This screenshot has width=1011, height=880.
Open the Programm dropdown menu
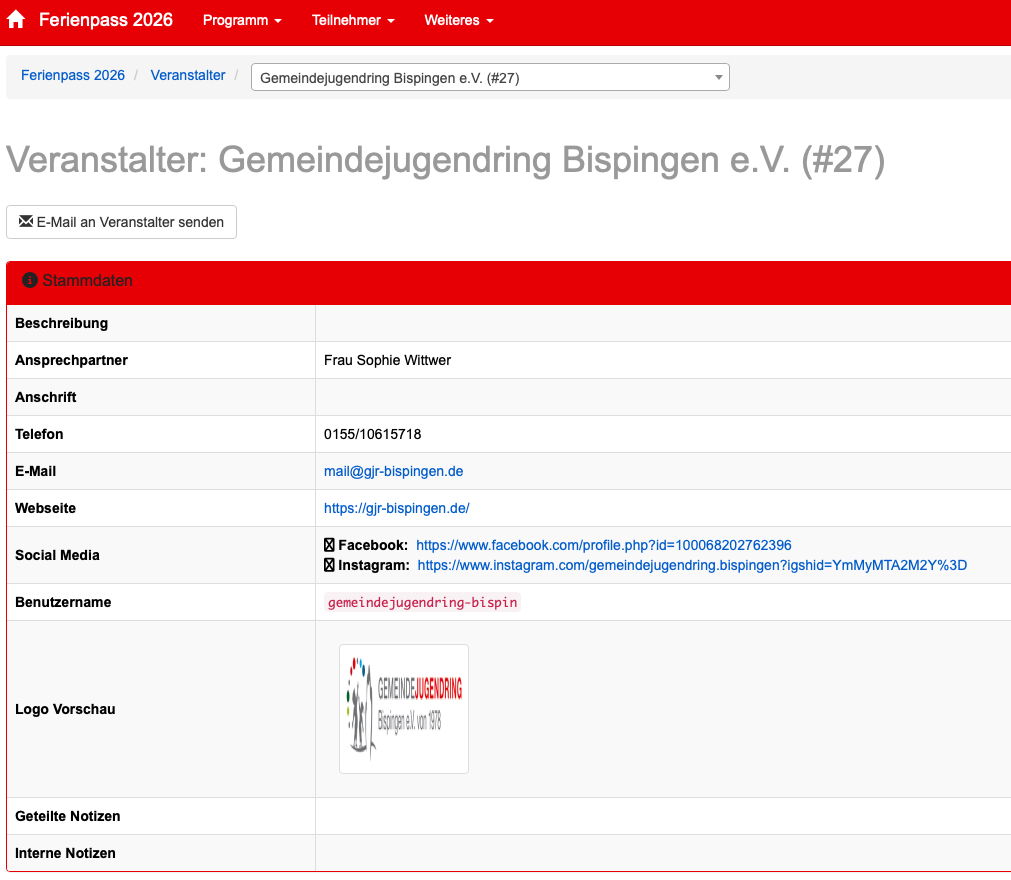tap(242, 20)
